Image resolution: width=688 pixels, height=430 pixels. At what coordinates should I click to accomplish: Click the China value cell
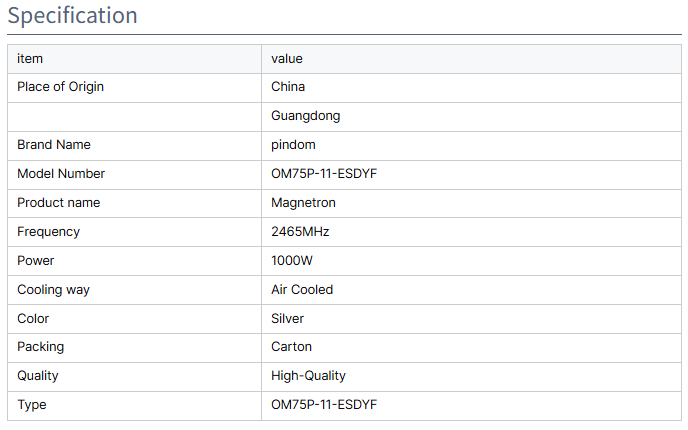[x=471, y=88]
